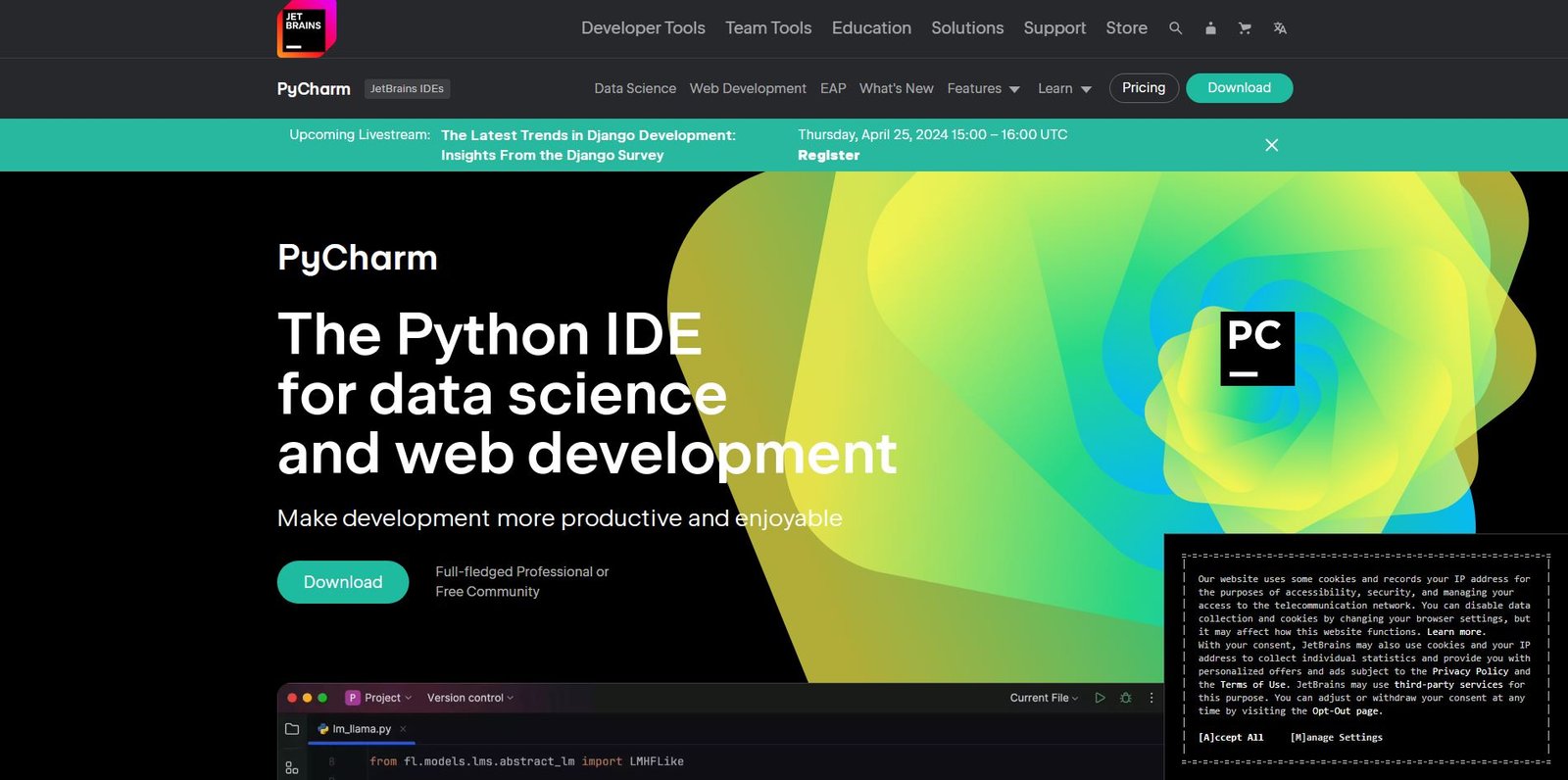Close the livestream announcement banner
Viewport: 1568px width, 780px height.
point(1272,145)
